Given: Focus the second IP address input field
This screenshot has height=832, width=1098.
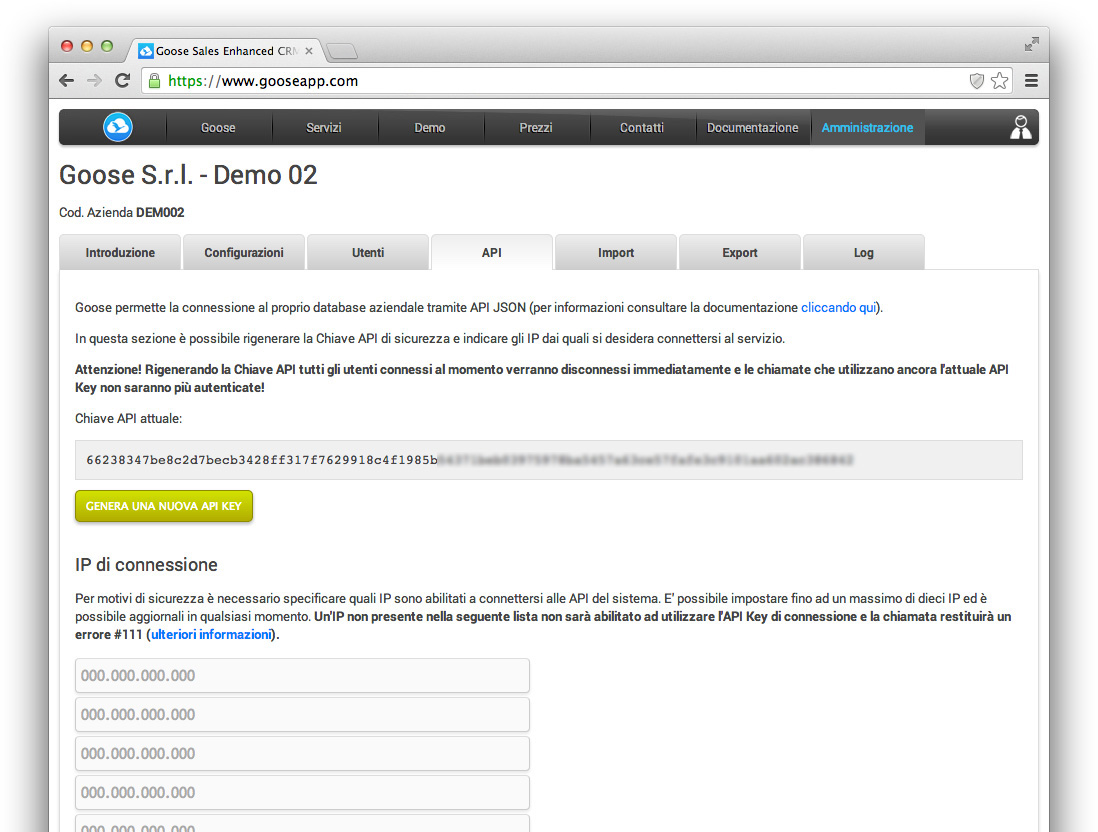Looking at the screenshot, I should (303, 714).
